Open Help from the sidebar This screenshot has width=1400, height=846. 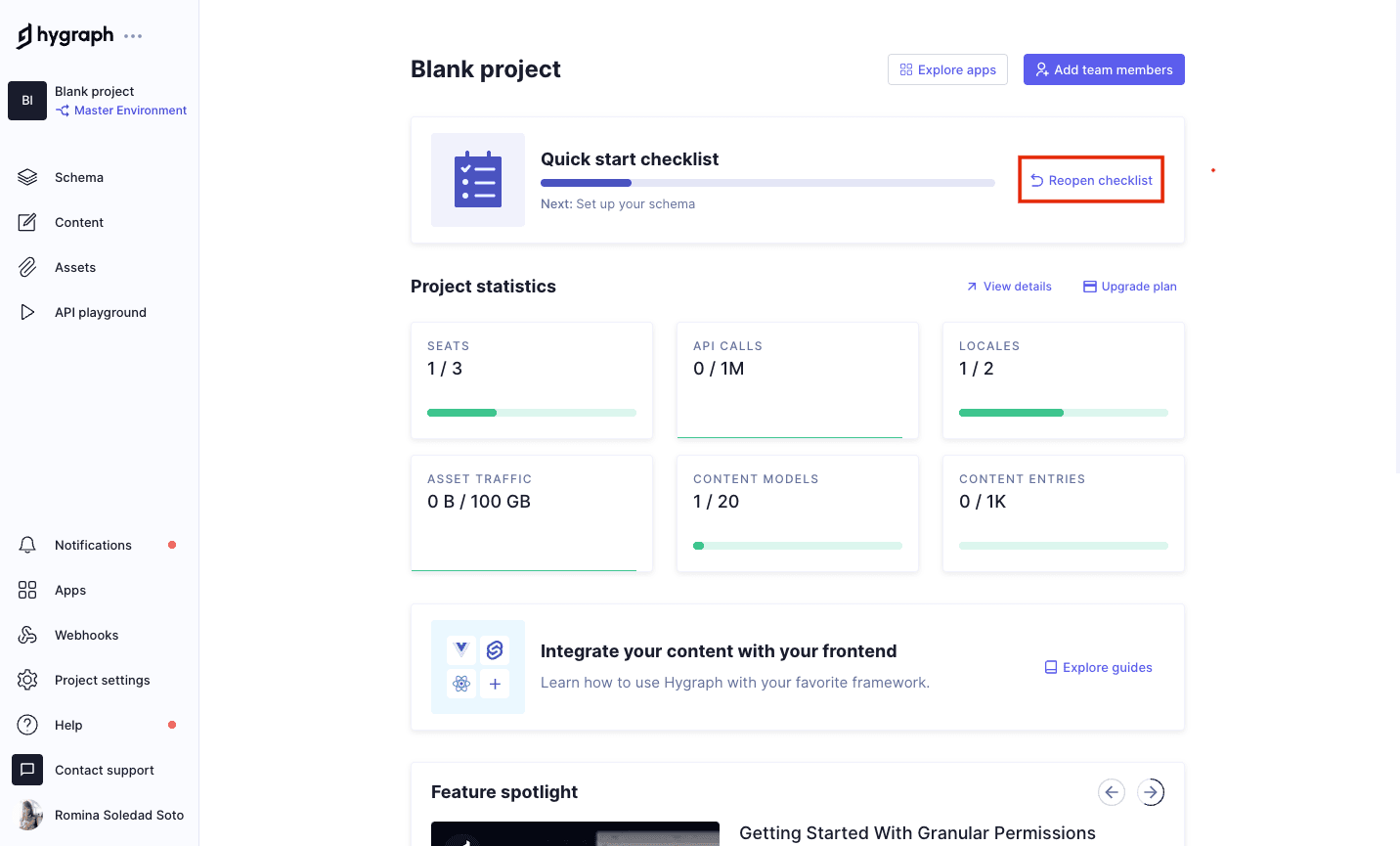click(68, 725)
